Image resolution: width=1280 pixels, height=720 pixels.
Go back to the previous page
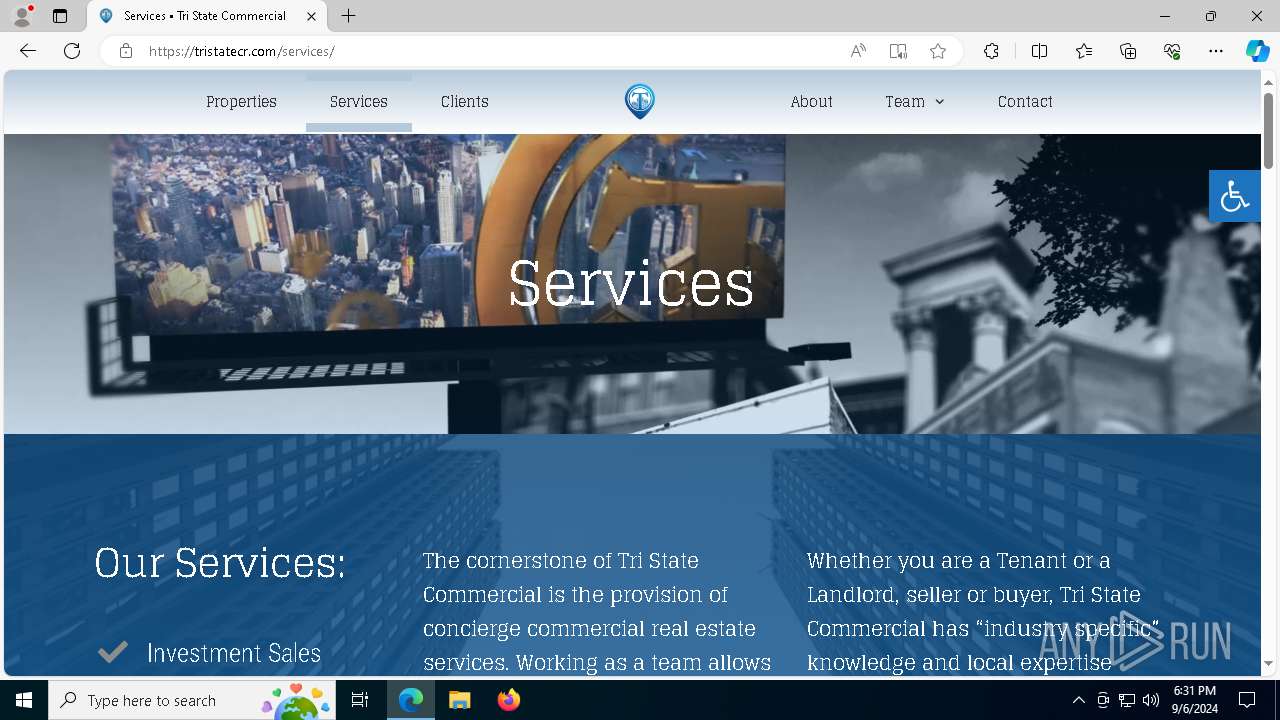[28, 51]
